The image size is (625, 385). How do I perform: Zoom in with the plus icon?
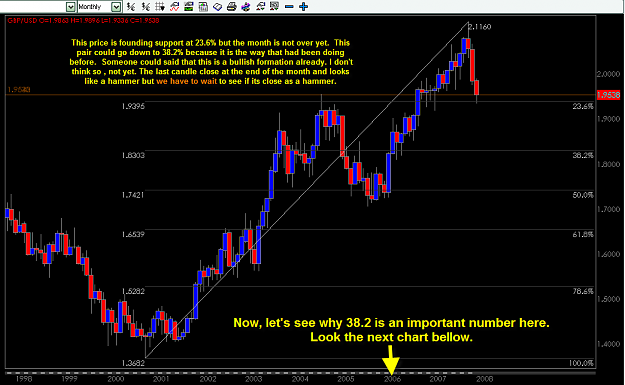(x=304, y=6)
